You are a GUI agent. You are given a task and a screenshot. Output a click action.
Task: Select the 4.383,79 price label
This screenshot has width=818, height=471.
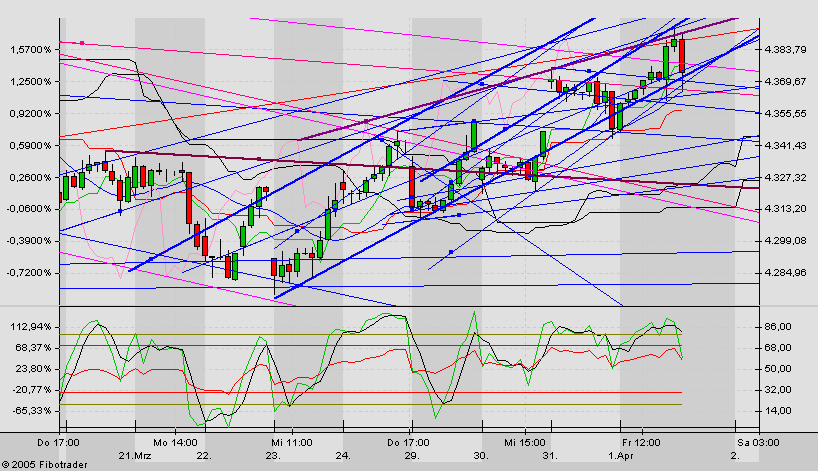785,50
